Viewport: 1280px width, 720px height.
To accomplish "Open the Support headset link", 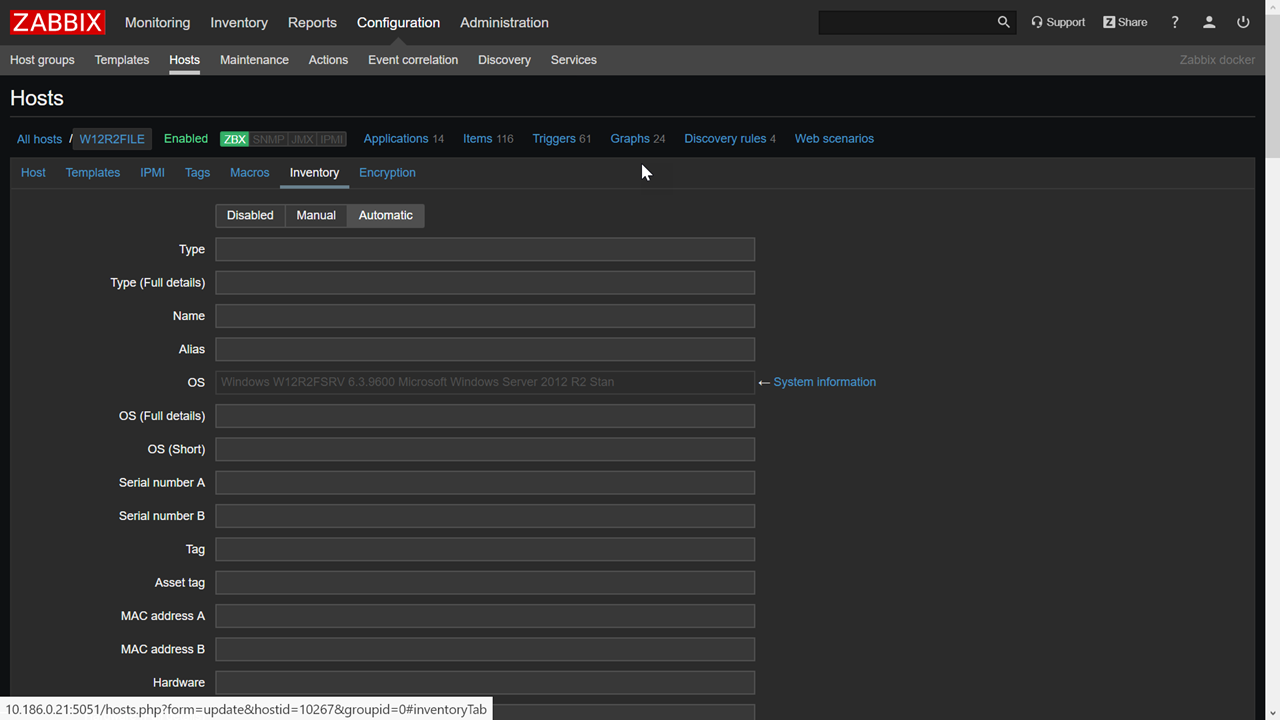I will click(1058, 22).
